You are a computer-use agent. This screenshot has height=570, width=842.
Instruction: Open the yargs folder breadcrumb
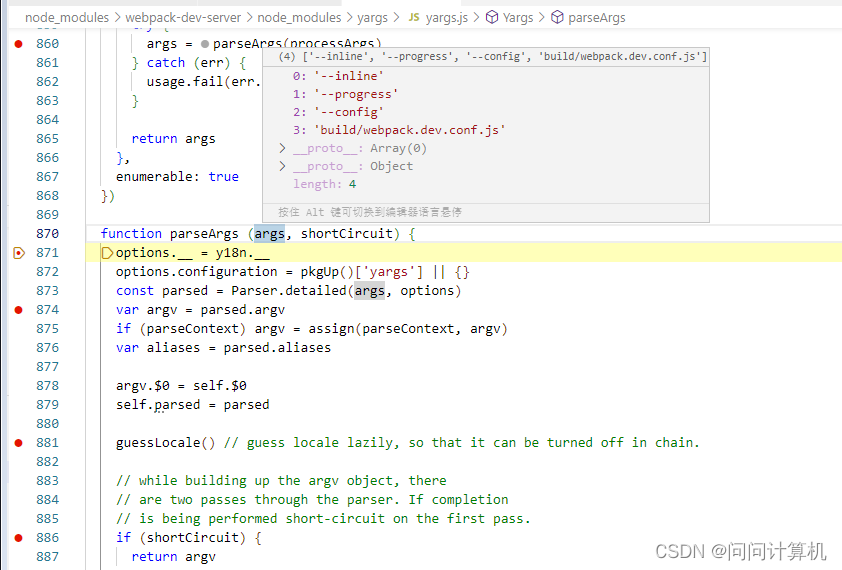(x=372, y=18)
